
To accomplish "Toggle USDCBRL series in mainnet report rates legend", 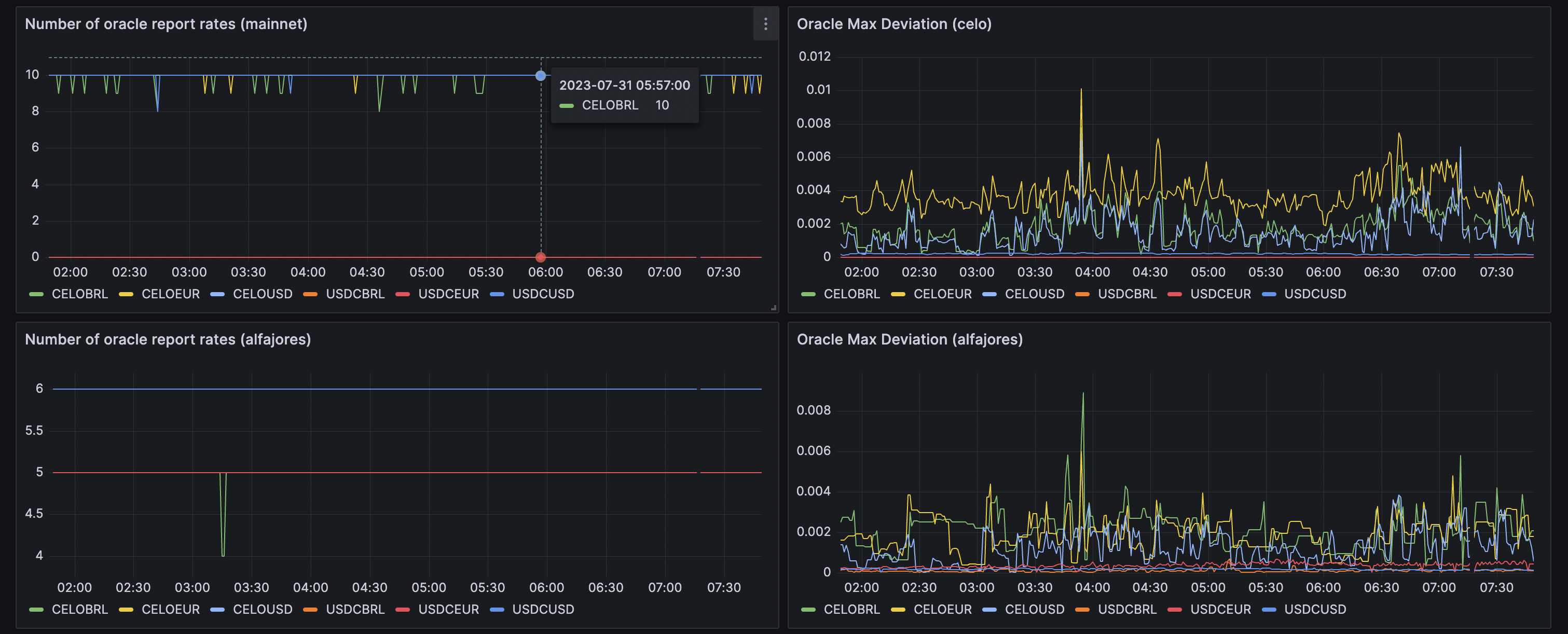I will click(355, 294).
